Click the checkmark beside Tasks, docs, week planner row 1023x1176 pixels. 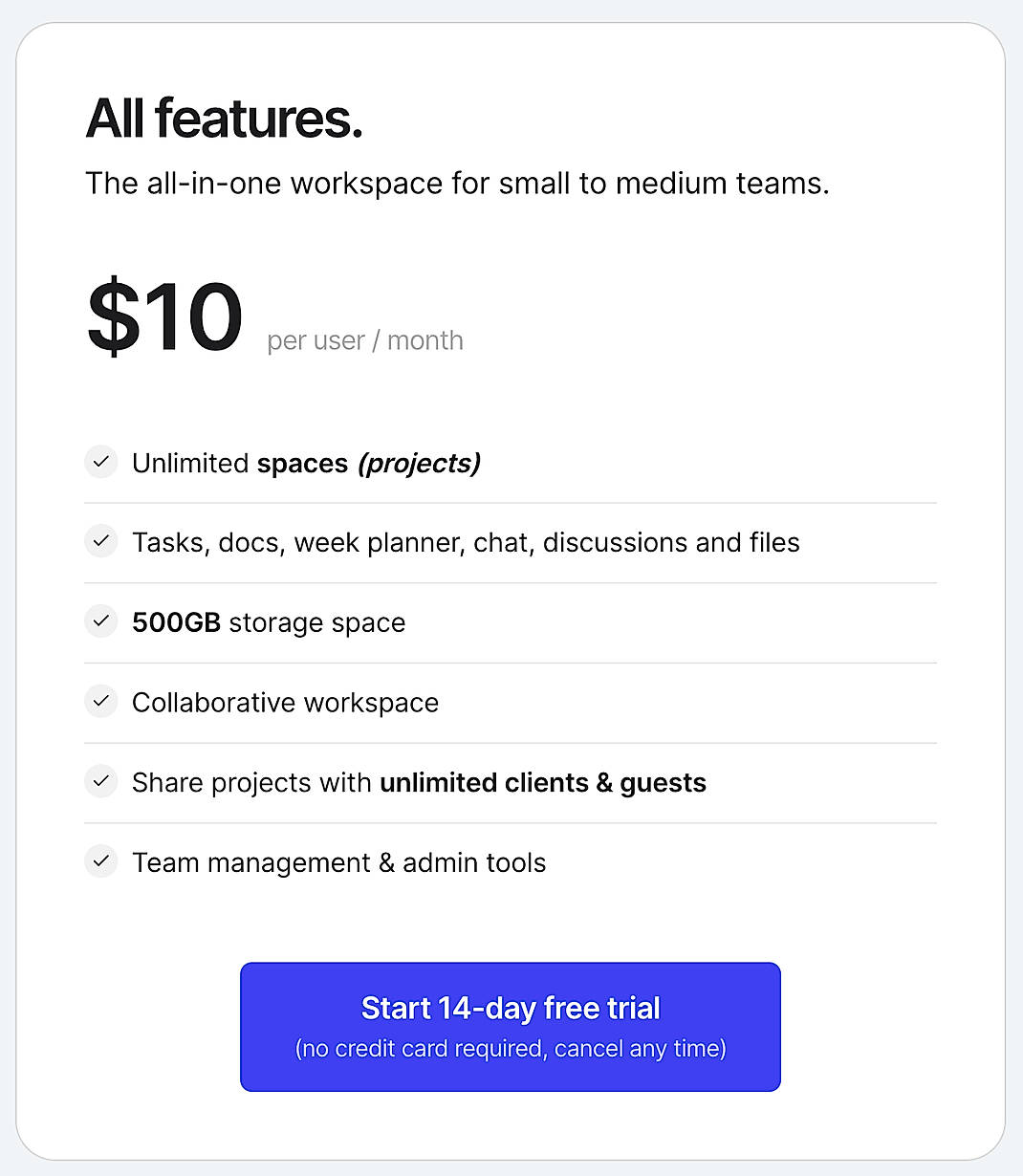100,541
